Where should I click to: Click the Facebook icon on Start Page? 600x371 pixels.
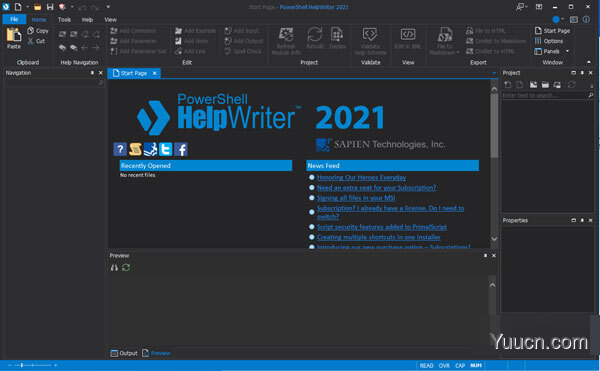coord(181,149)
